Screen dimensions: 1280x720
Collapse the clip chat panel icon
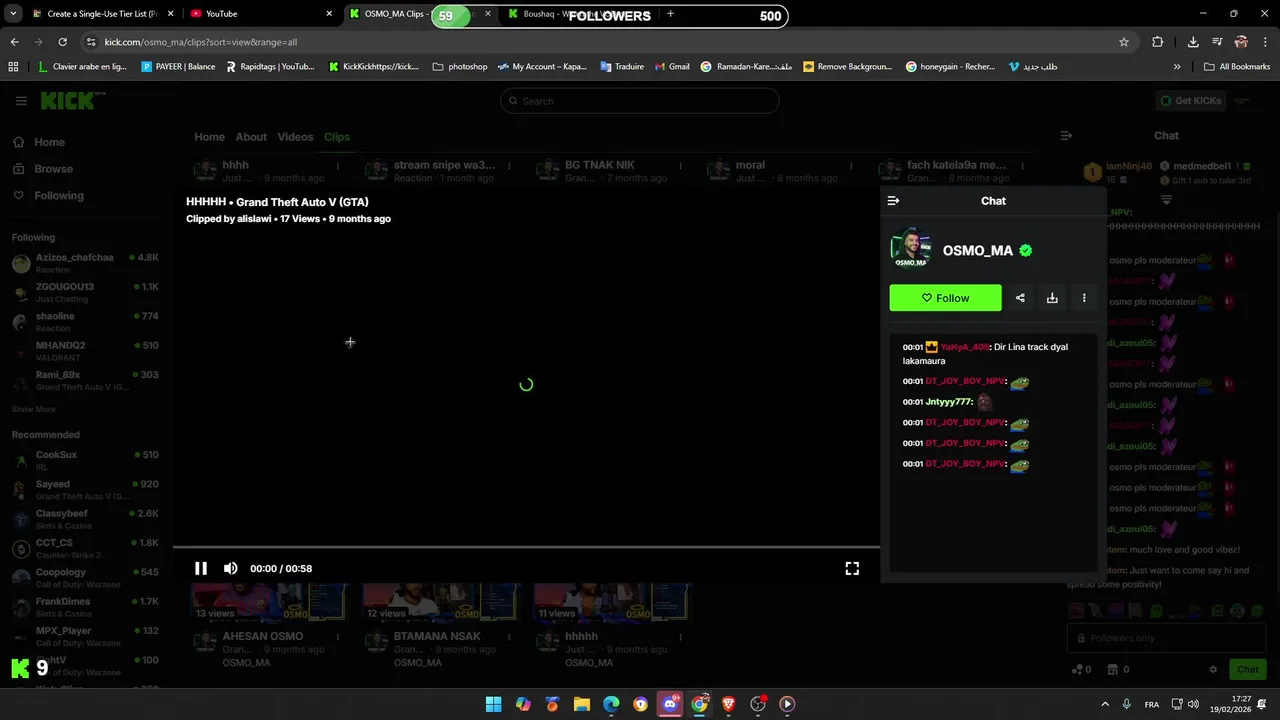pyautogui.click(x=893, y=201)
